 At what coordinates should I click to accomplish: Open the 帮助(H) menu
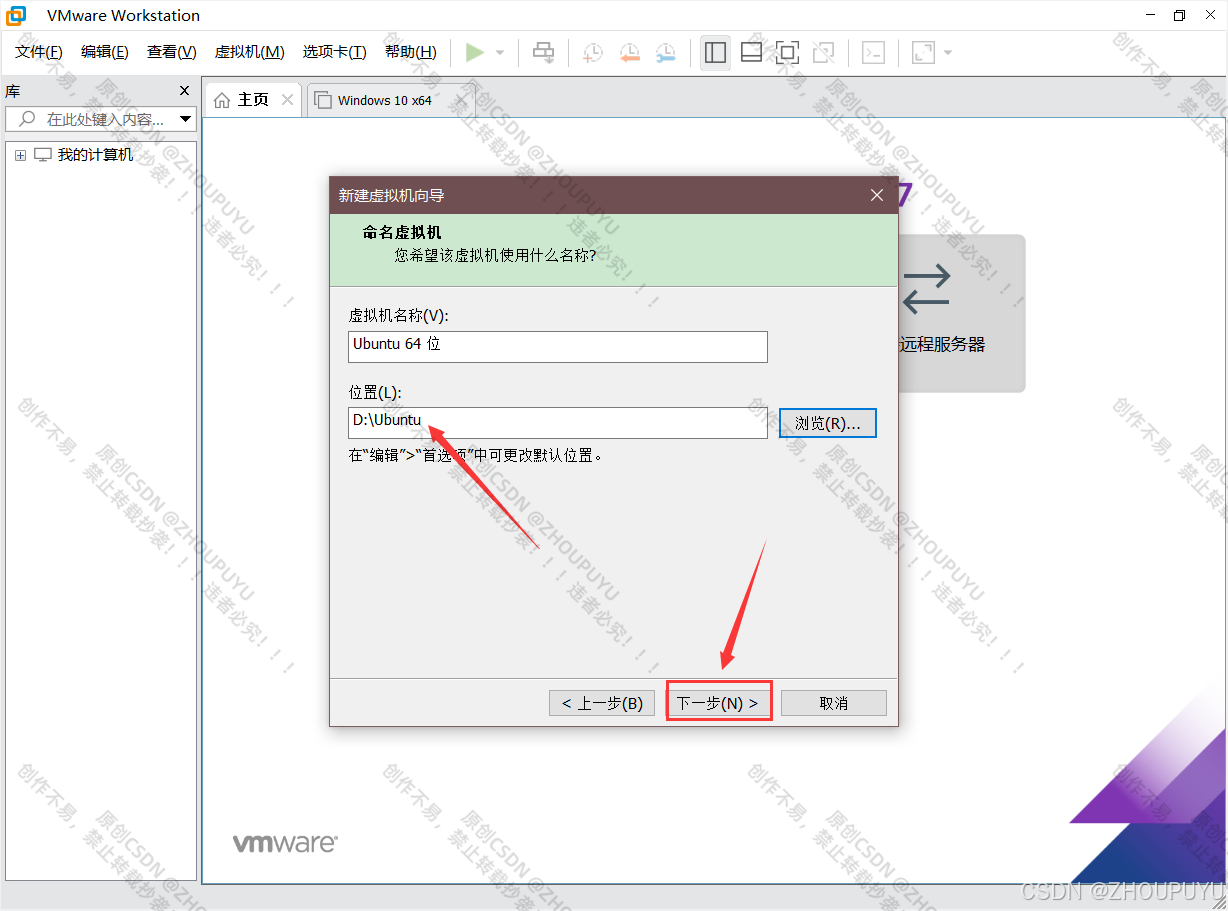(x=411, y=52)
